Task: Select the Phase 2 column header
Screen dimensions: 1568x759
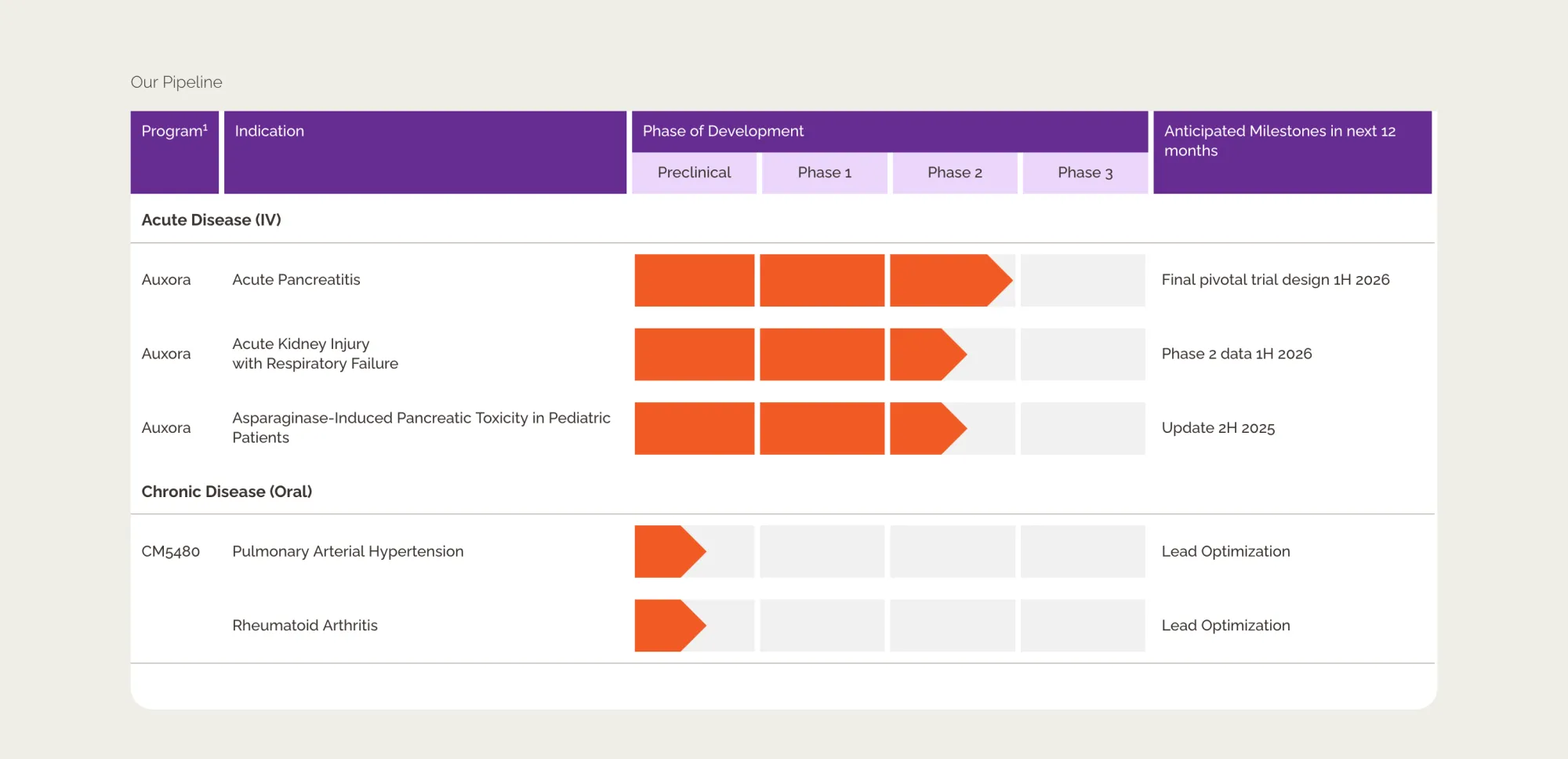Action: (954, 172)
